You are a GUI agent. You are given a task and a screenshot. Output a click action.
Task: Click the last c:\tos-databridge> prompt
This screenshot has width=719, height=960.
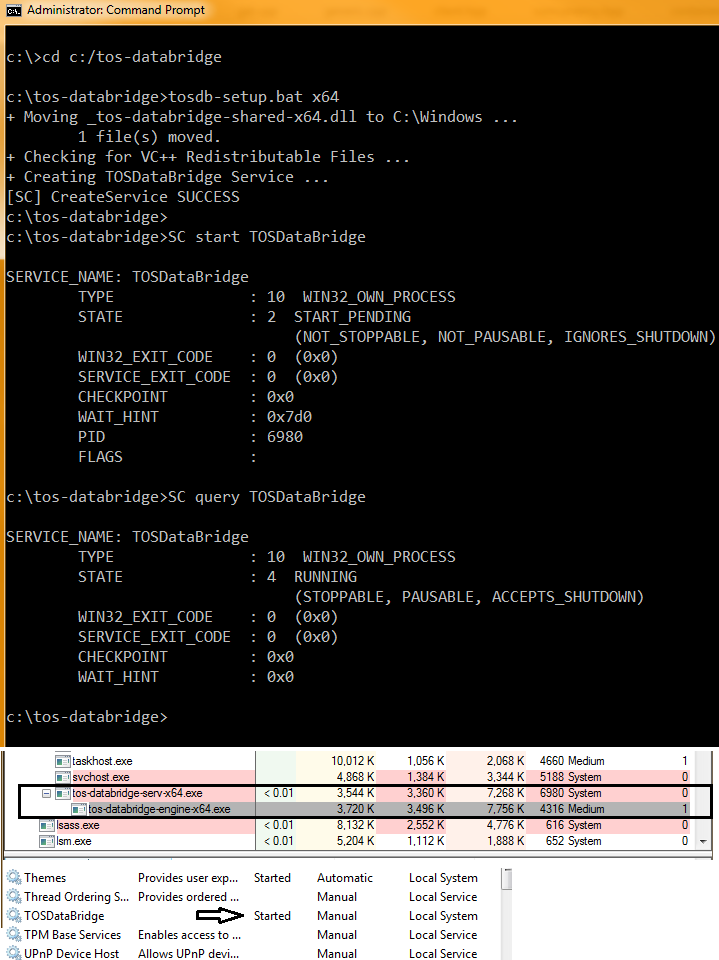pyautogui.click(x=86, y=716)
